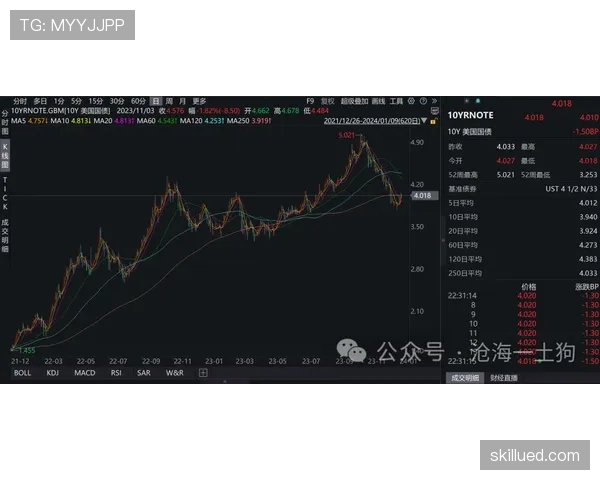The image size is (600, 480).
Task: Click 250日平均 value 4.033
Action: [x=588, y=273]
